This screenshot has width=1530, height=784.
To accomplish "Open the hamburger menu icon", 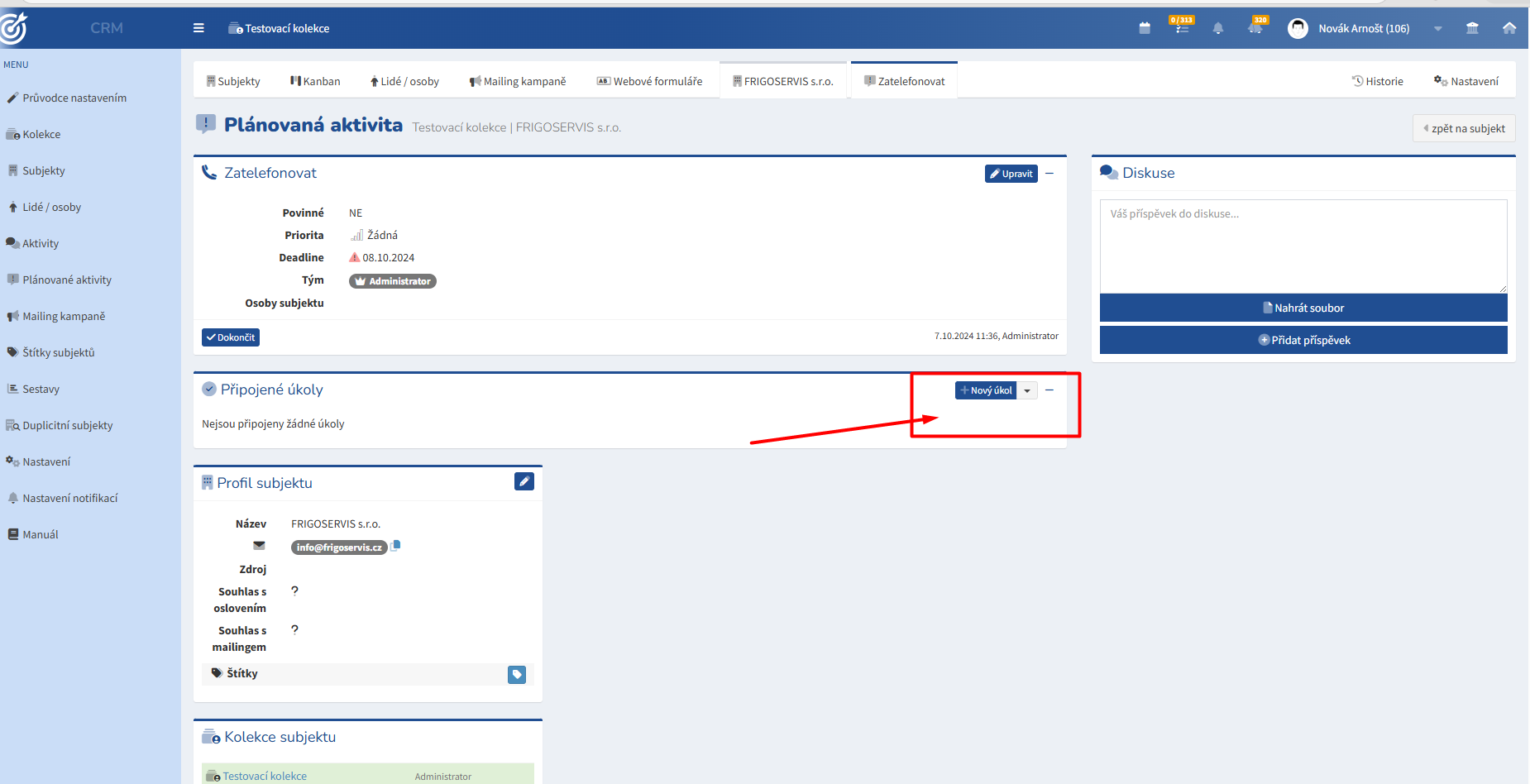I will (198, 28).
